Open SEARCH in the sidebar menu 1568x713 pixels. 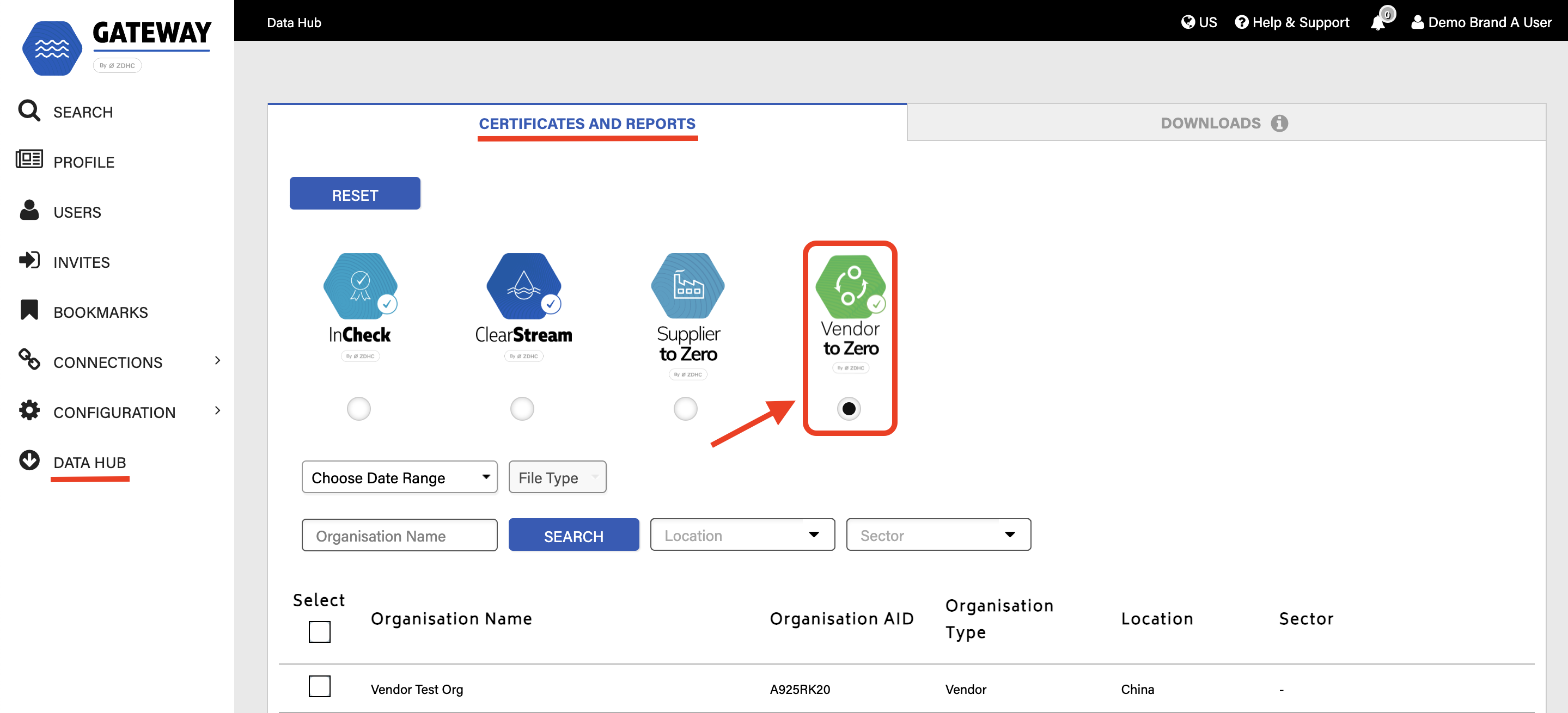[x=83, y=112]
